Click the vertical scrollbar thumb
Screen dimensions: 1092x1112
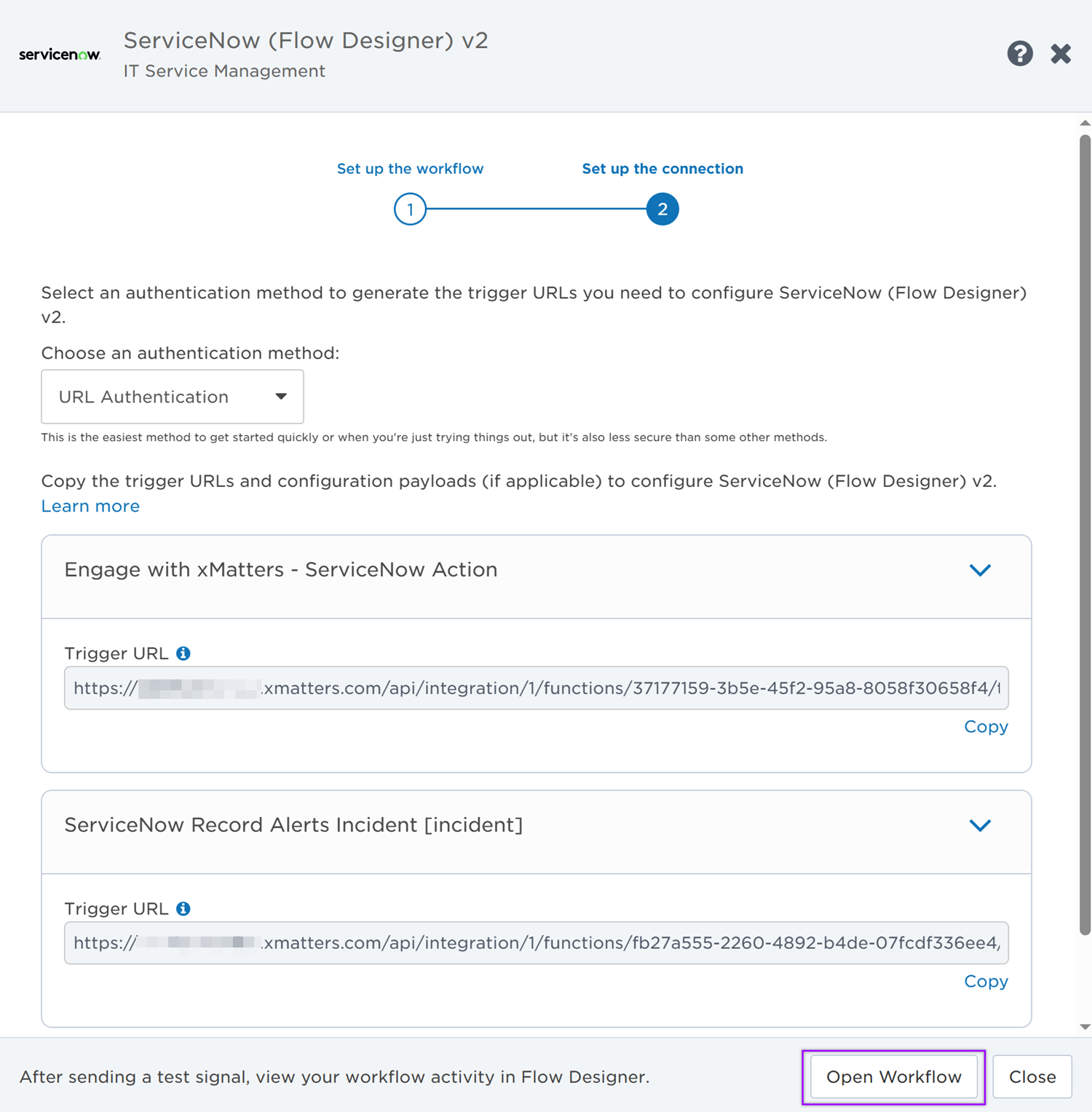[x=1085, y=535]
